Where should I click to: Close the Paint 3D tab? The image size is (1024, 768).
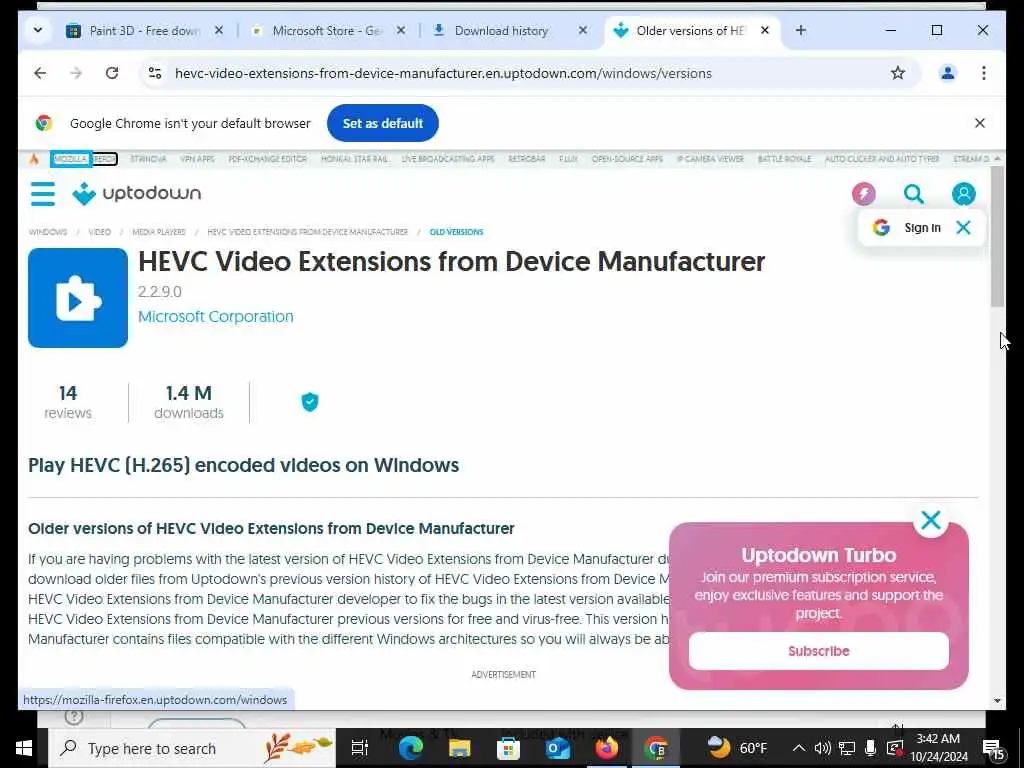[x=219, y=30]
